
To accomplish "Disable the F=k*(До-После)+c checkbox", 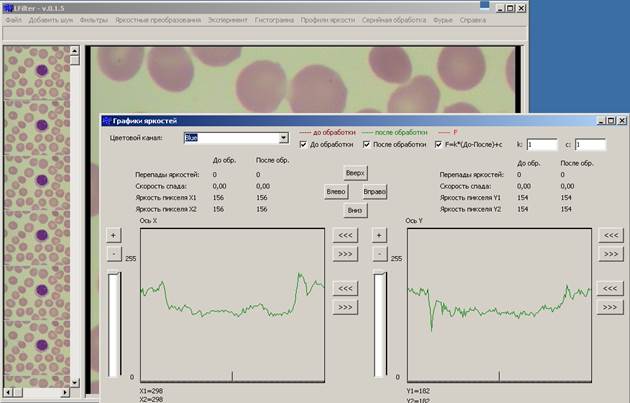I will pyautogui.click(x=438, y=144).
